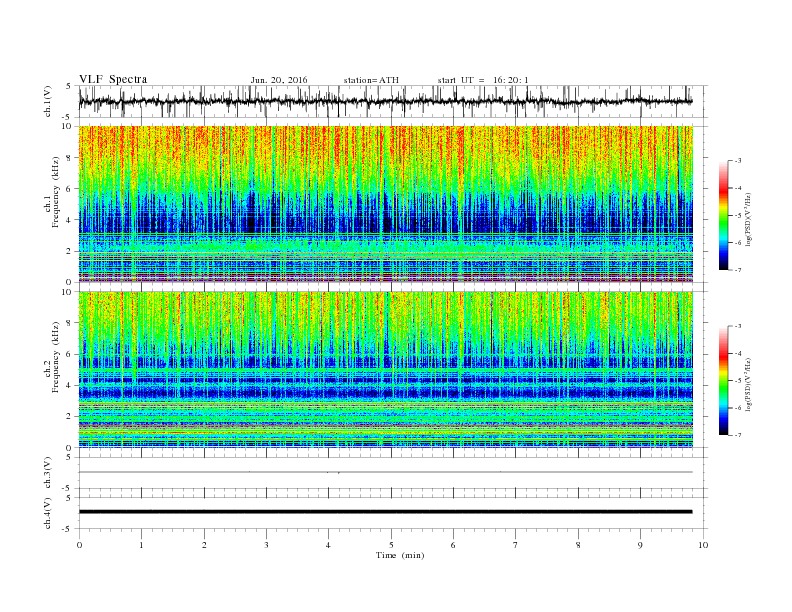Click the "ch.3(V)" axis label

point(47,473)
